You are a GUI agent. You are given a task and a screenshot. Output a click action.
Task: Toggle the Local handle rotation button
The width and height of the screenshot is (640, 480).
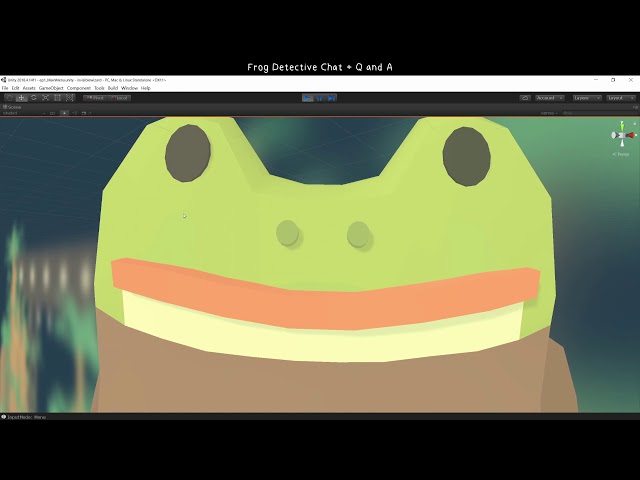pos(119,98)
